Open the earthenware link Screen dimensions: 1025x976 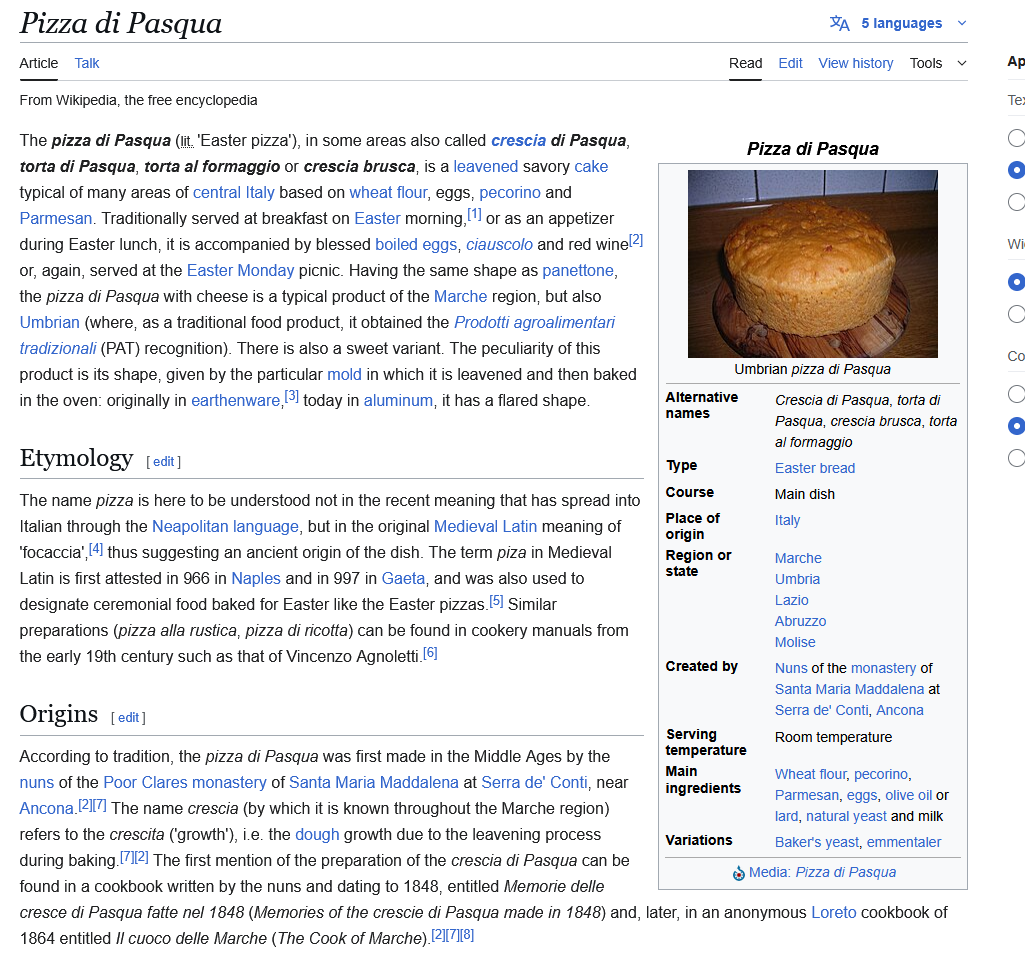(235, 401)
